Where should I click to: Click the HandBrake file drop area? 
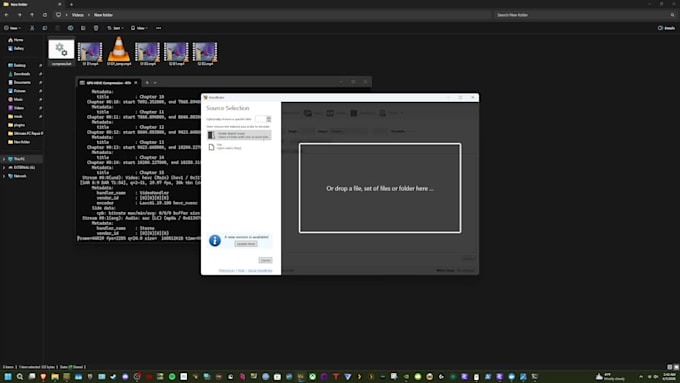pyautogui.click(x=380, y=188)
